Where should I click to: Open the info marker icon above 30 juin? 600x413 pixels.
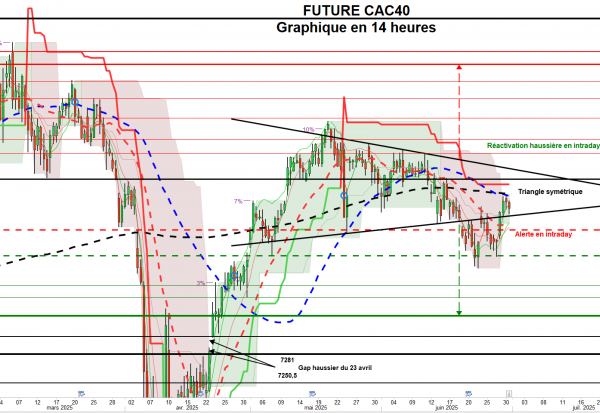click(509, 393)
